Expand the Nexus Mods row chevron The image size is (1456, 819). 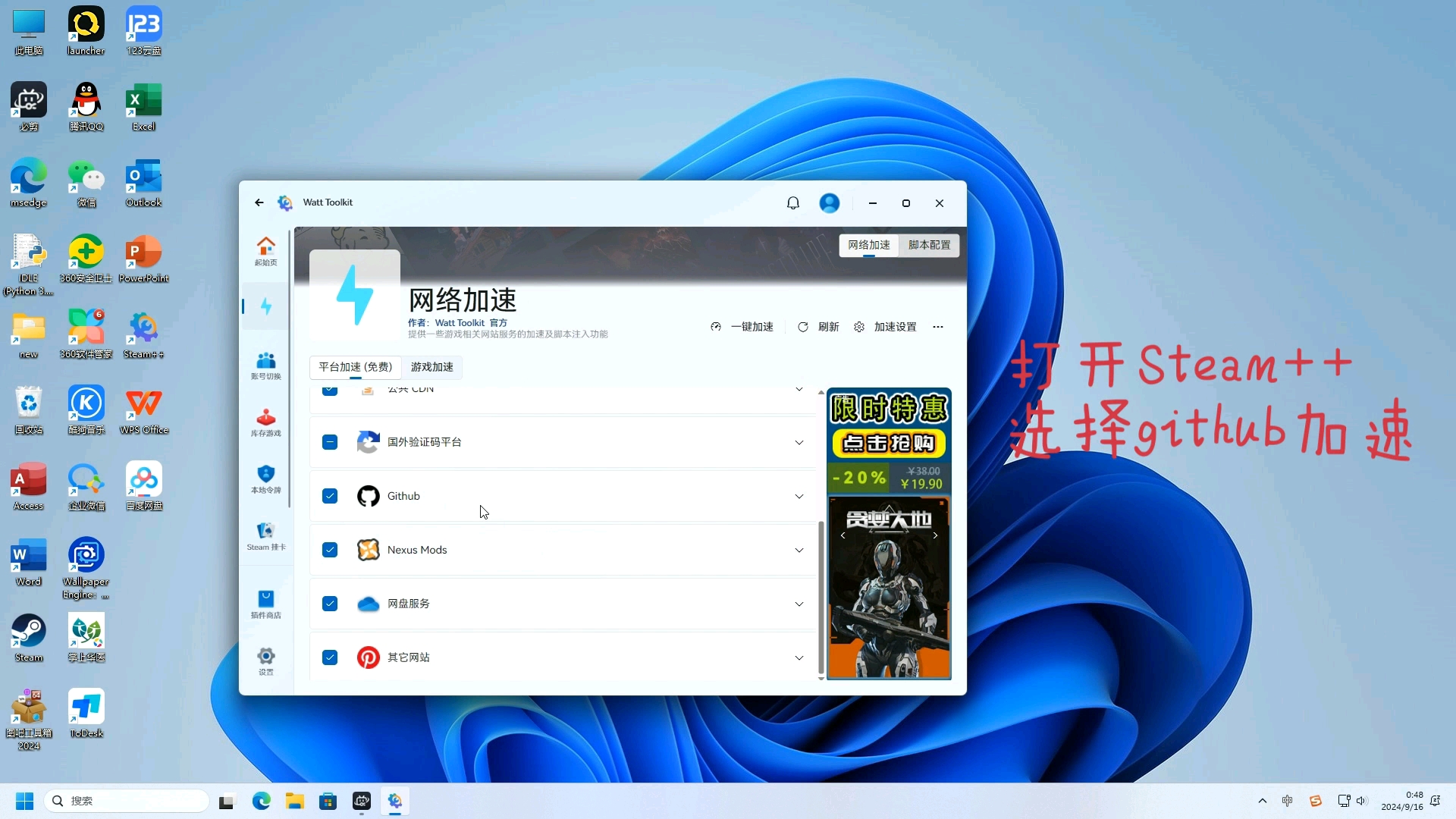tap(799, 550)
